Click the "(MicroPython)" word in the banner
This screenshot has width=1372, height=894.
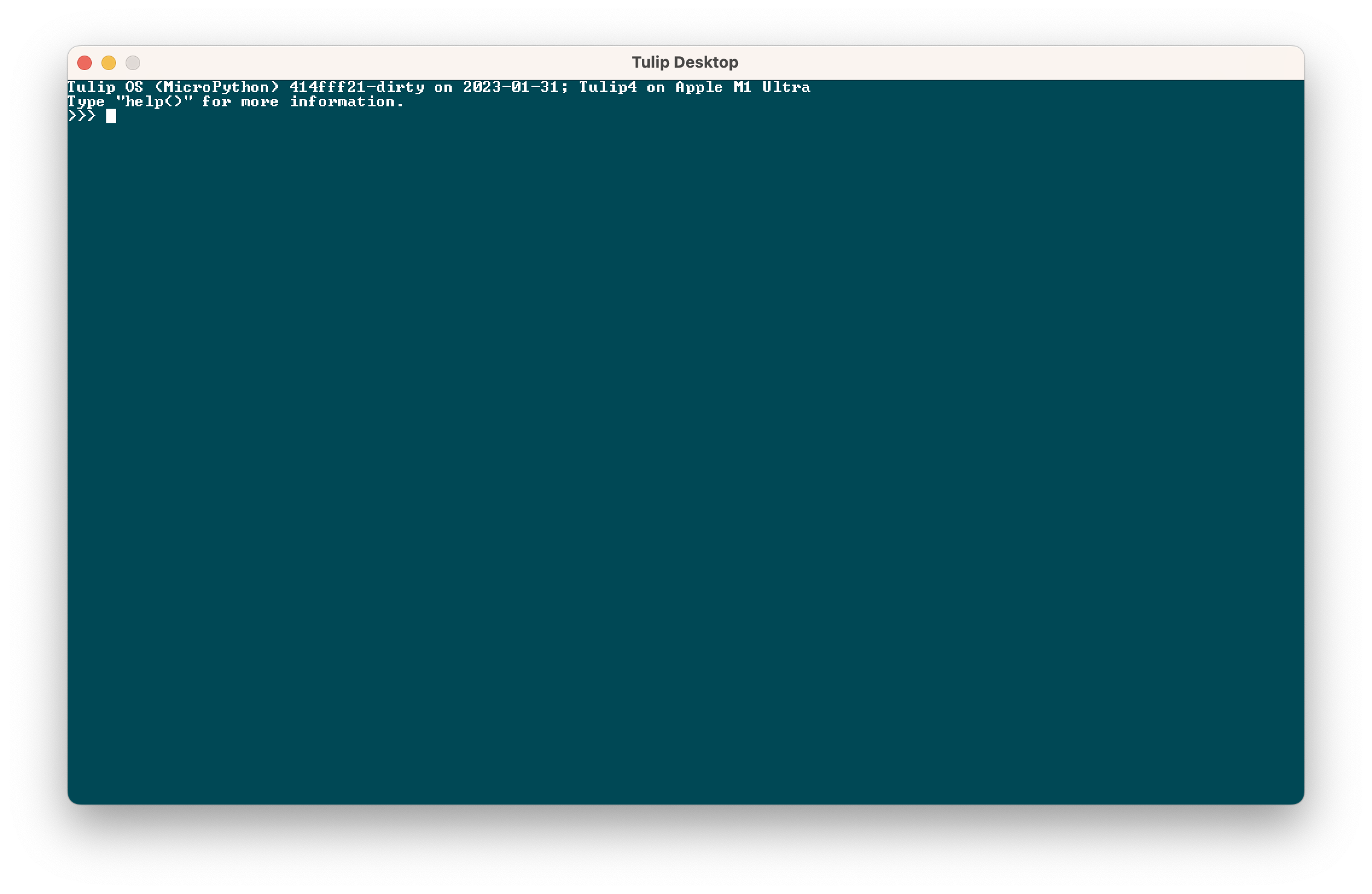pyautogui.click(x=217, y=87)
